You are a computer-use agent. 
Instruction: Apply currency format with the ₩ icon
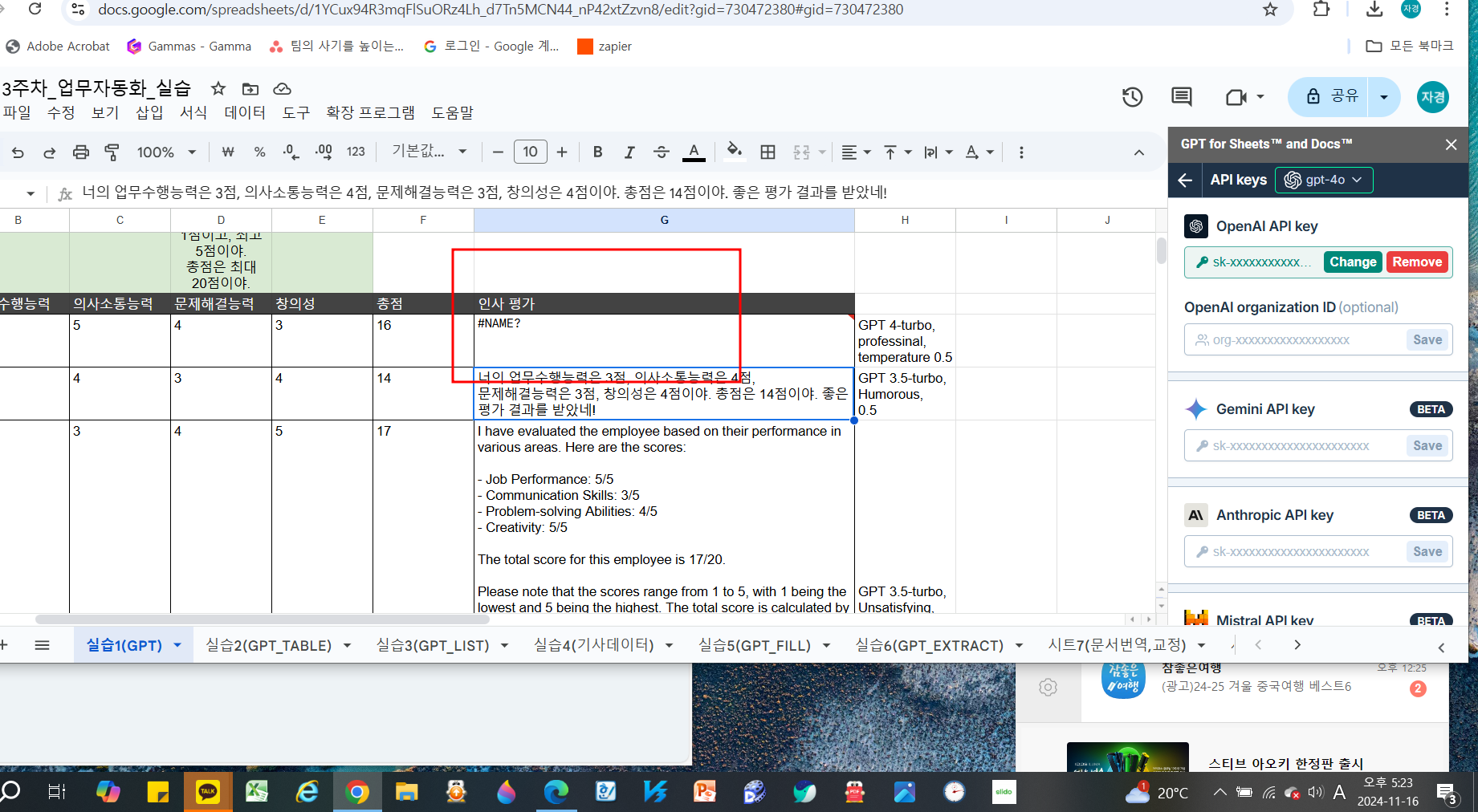[228, 152]
